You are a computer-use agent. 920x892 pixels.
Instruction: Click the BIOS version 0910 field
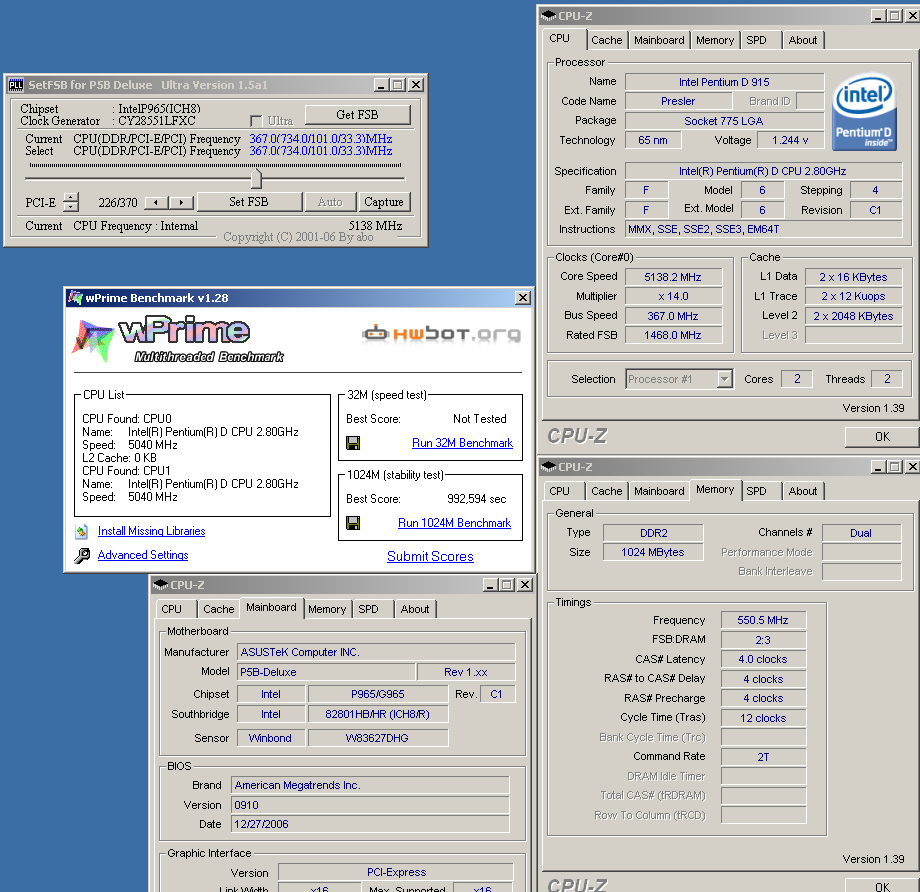tap(370, 805)
